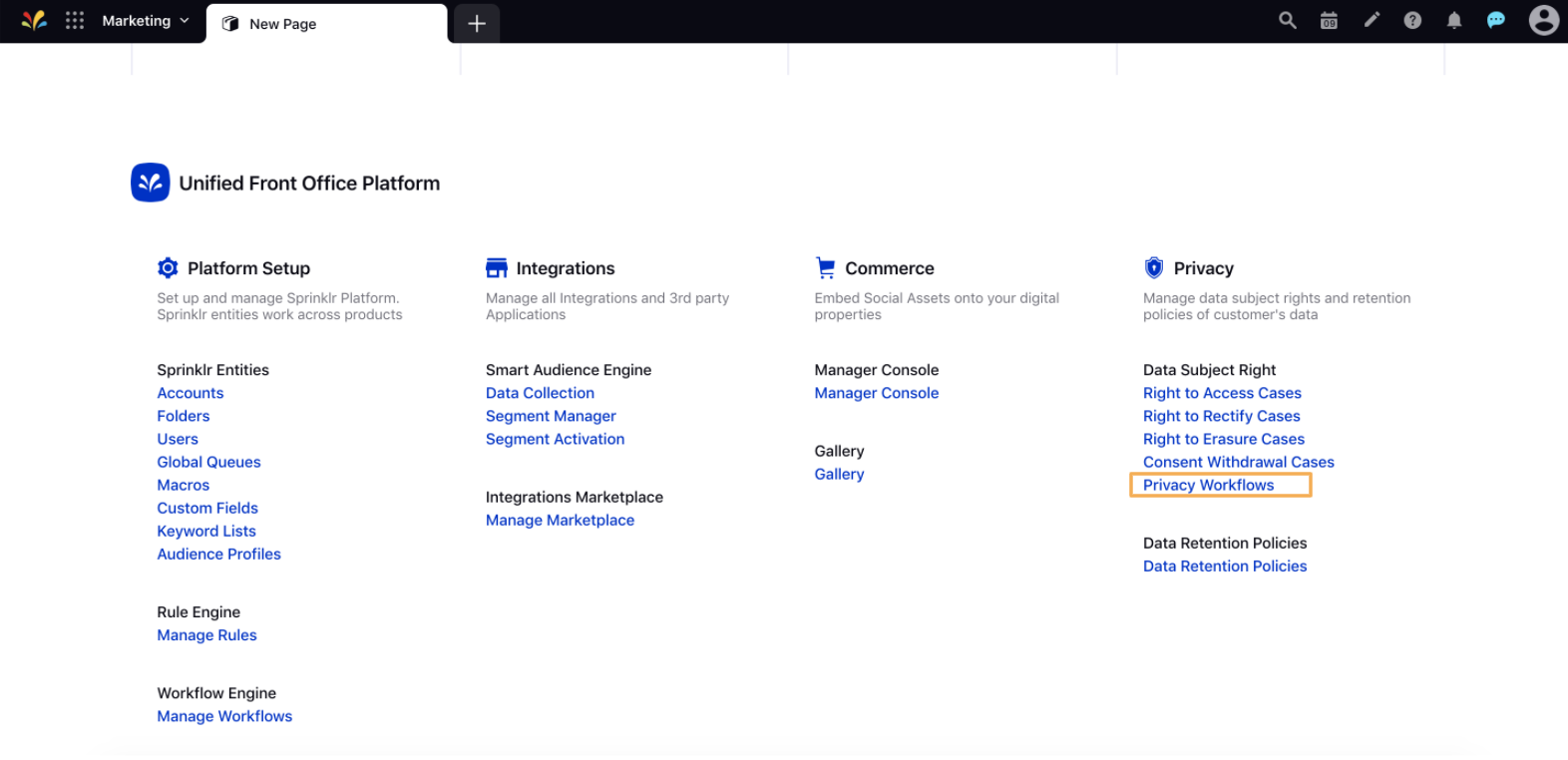This screenshot has height=760, width=1568.
Task: Open Right to Erasure Cases
Action: 1223,439
